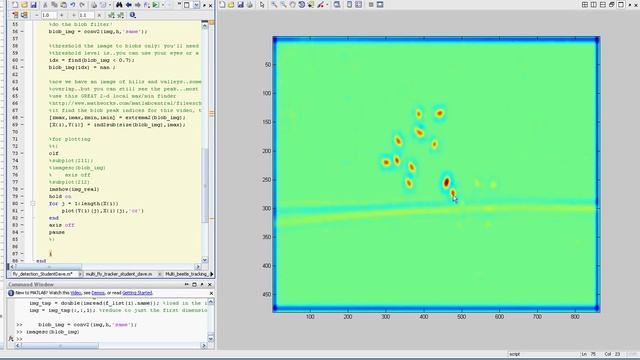
Task: Show more editor tabs with the arrow
Action: [211, 274]
